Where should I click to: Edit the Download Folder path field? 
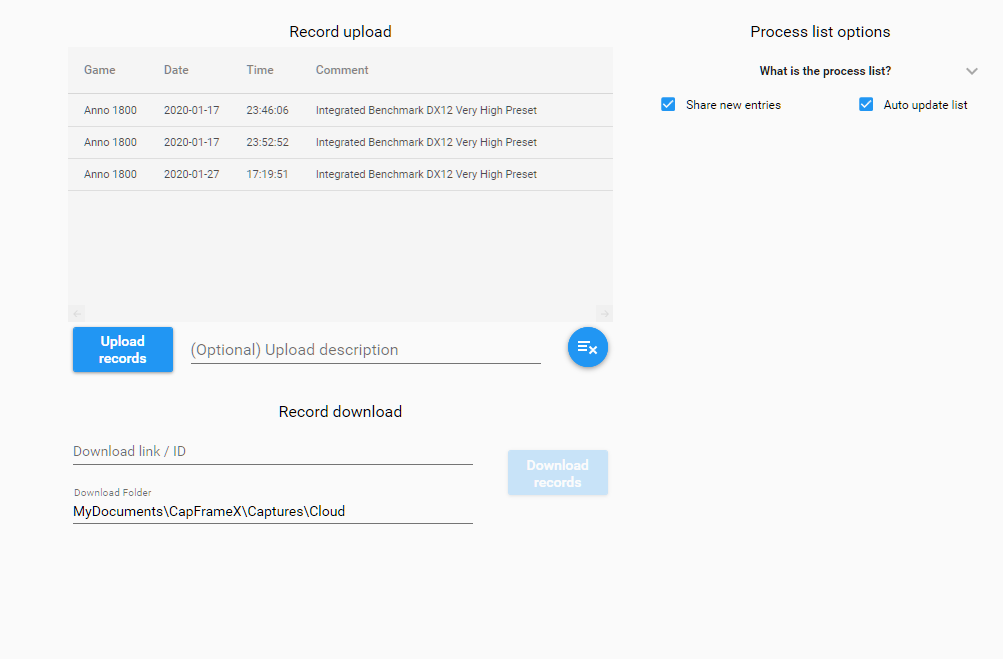tap(272, 511)
